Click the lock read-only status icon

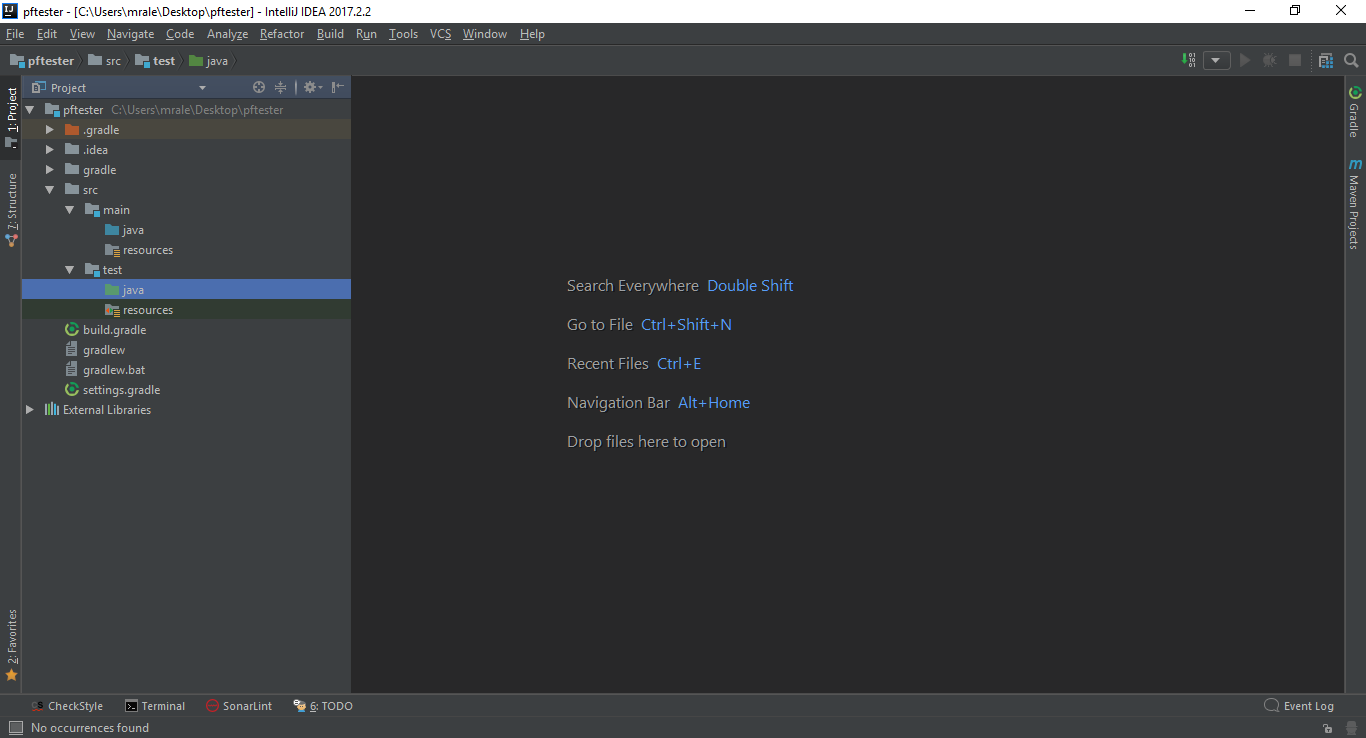pyautogui.click(x=1326, y=729)
